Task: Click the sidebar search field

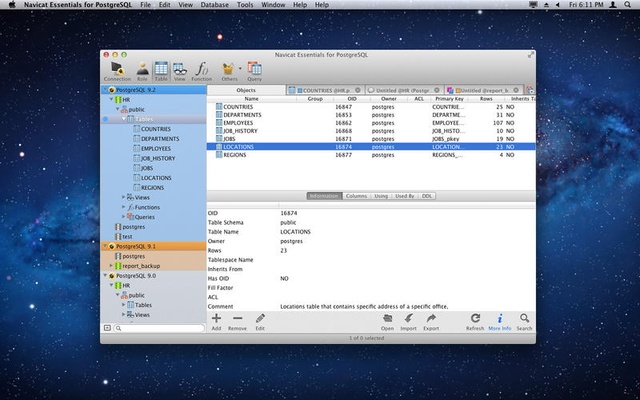Action: (x=159, y=328)
